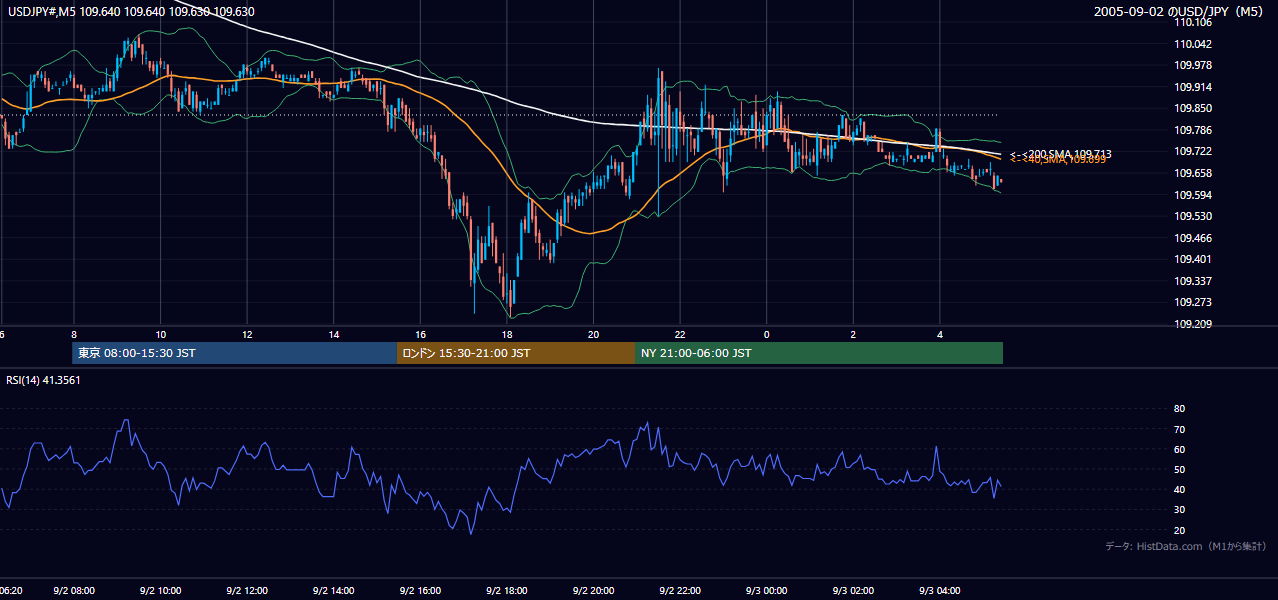1278x600 pixels.
Task: Click the 109.914 price axis label
Action: (x=1195, y=87)
